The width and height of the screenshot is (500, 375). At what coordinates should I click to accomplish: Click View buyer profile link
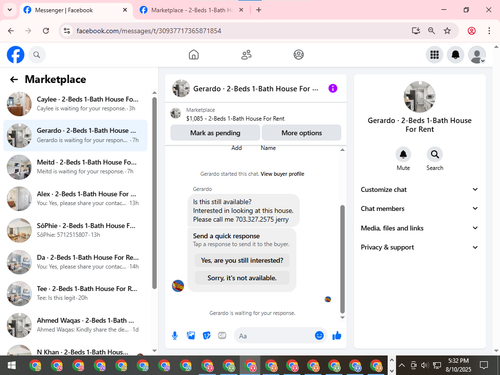tap(282, 174)
